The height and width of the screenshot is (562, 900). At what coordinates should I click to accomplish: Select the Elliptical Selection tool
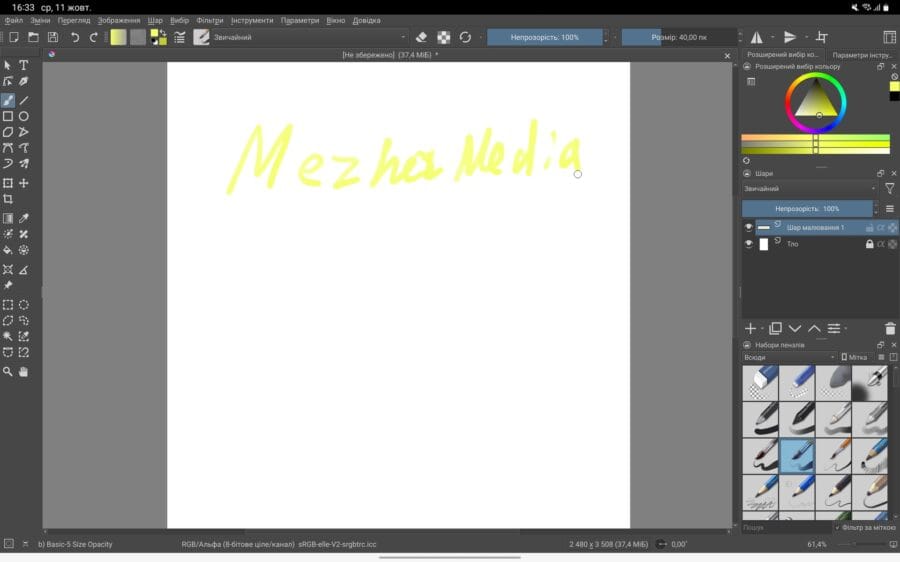point(24,305)
